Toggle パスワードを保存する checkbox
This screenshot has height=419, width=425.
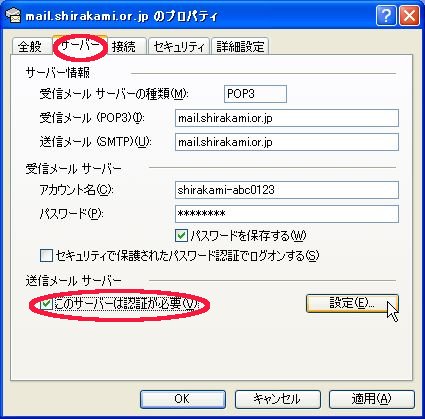181,236
